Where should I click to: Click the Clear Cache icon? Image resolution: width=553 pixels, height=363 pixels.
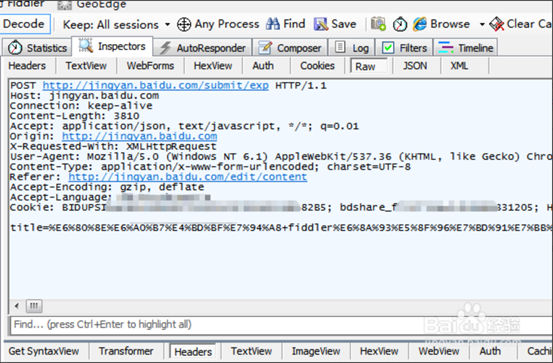pyautogui.click(x=497, y=24)
